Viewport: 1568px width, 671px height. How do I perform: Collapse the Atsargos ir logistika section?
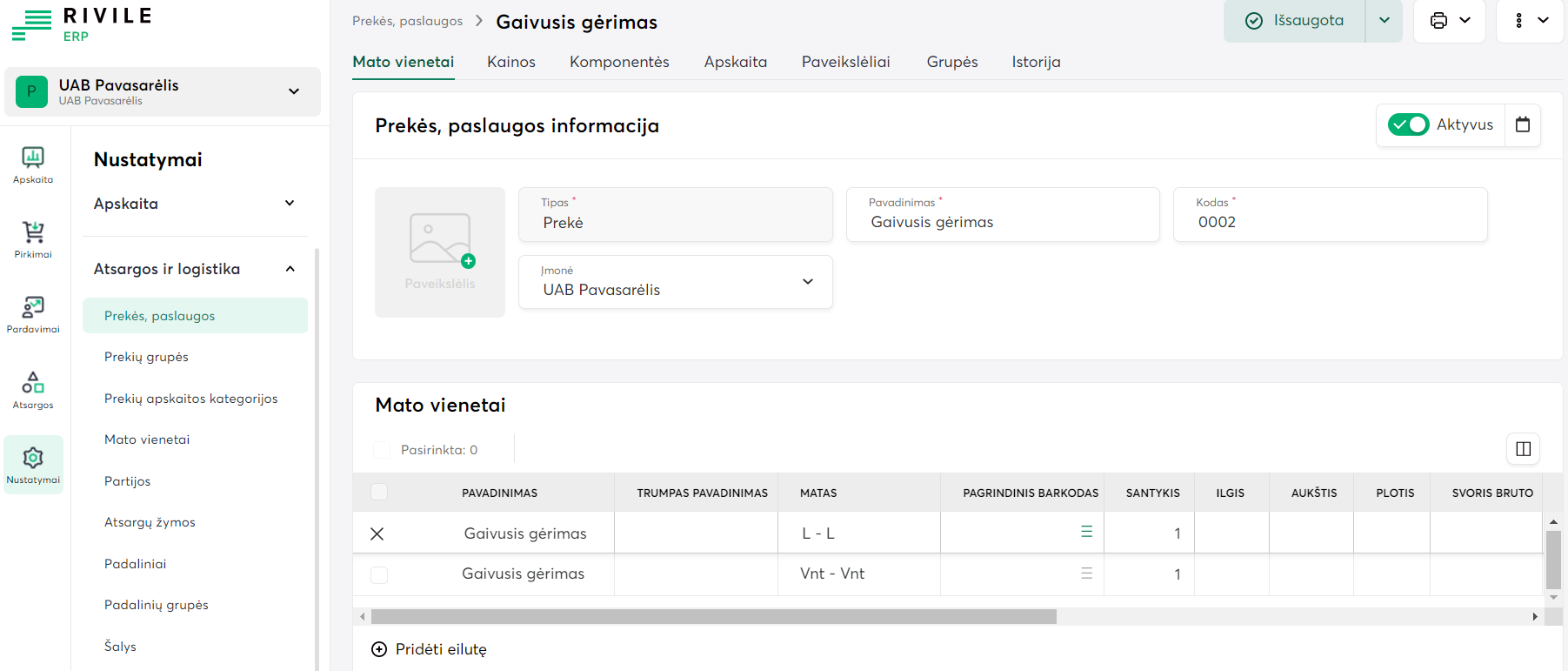(x=290, y=269)
